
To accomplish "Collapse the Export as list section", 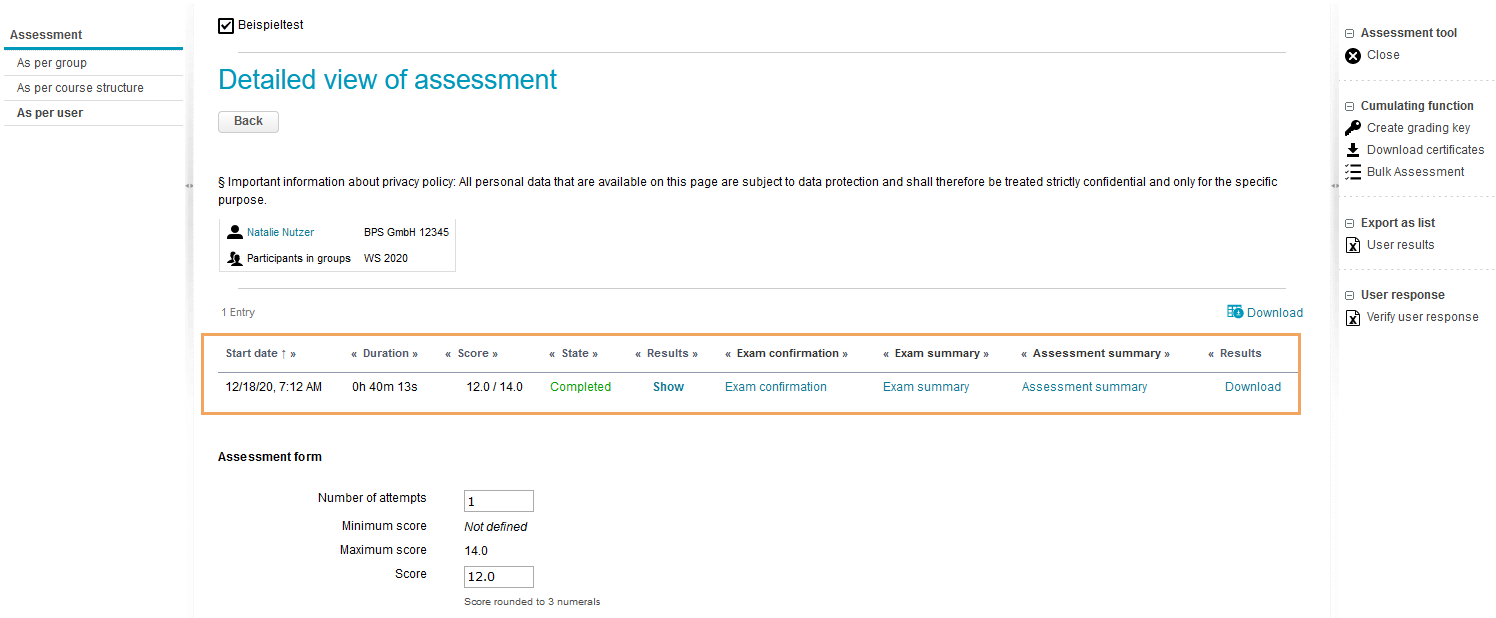I will (x=1350, y=224).
